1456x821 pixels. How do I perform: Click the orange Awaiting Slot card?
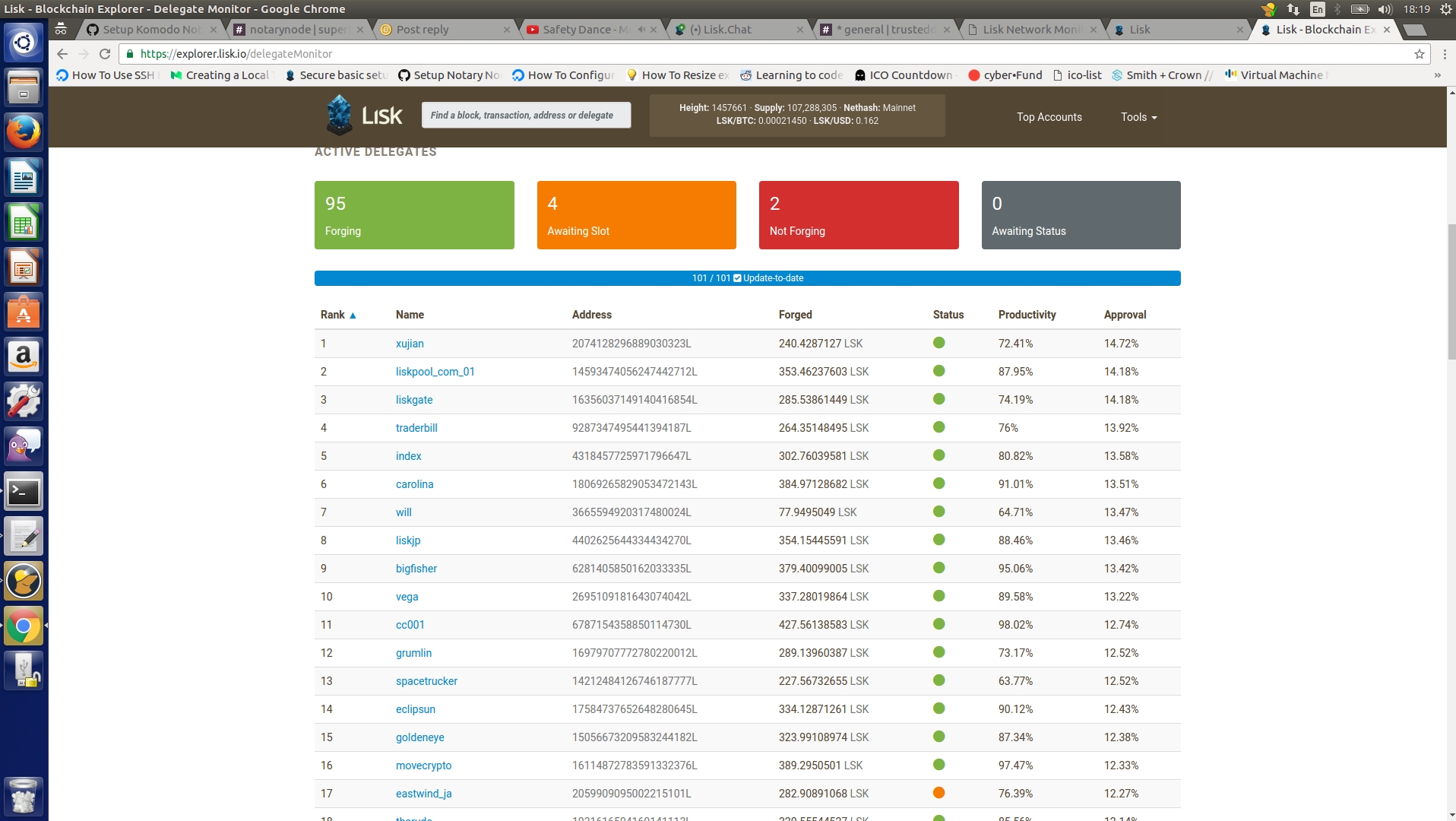point(636,215)
